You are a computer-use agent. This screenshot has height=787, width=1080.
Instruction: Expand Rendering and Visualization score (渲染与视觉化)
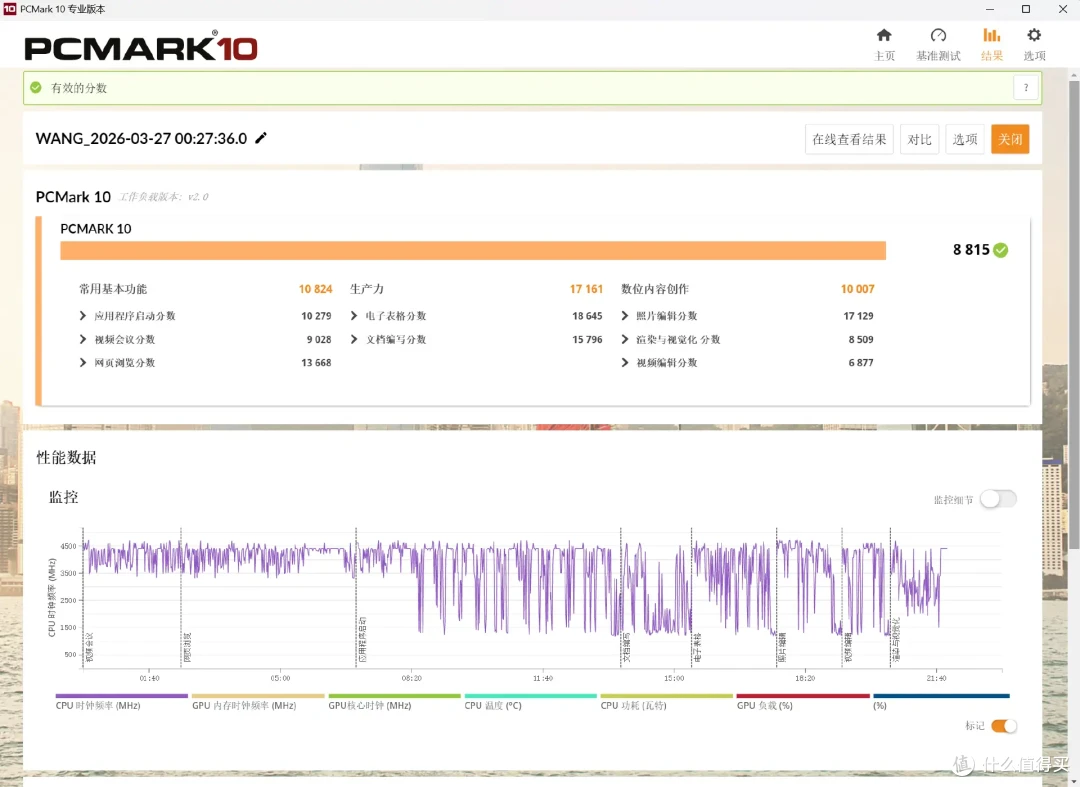pyautogui.click(x=625, y=339)
